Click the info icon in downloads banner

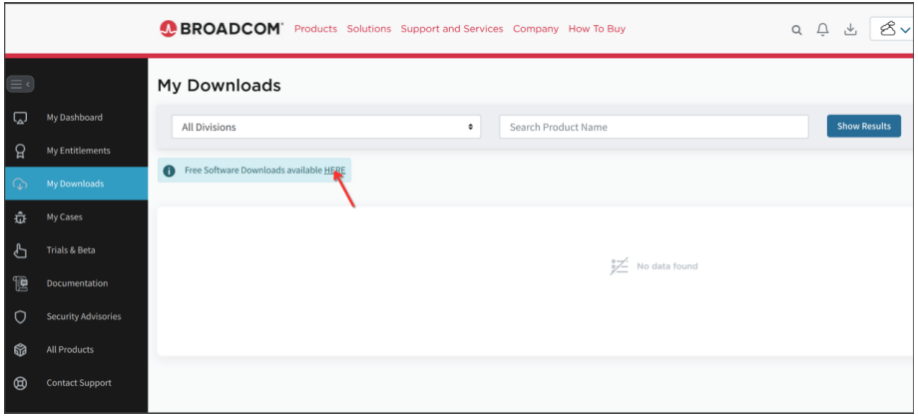coord(169,171)
